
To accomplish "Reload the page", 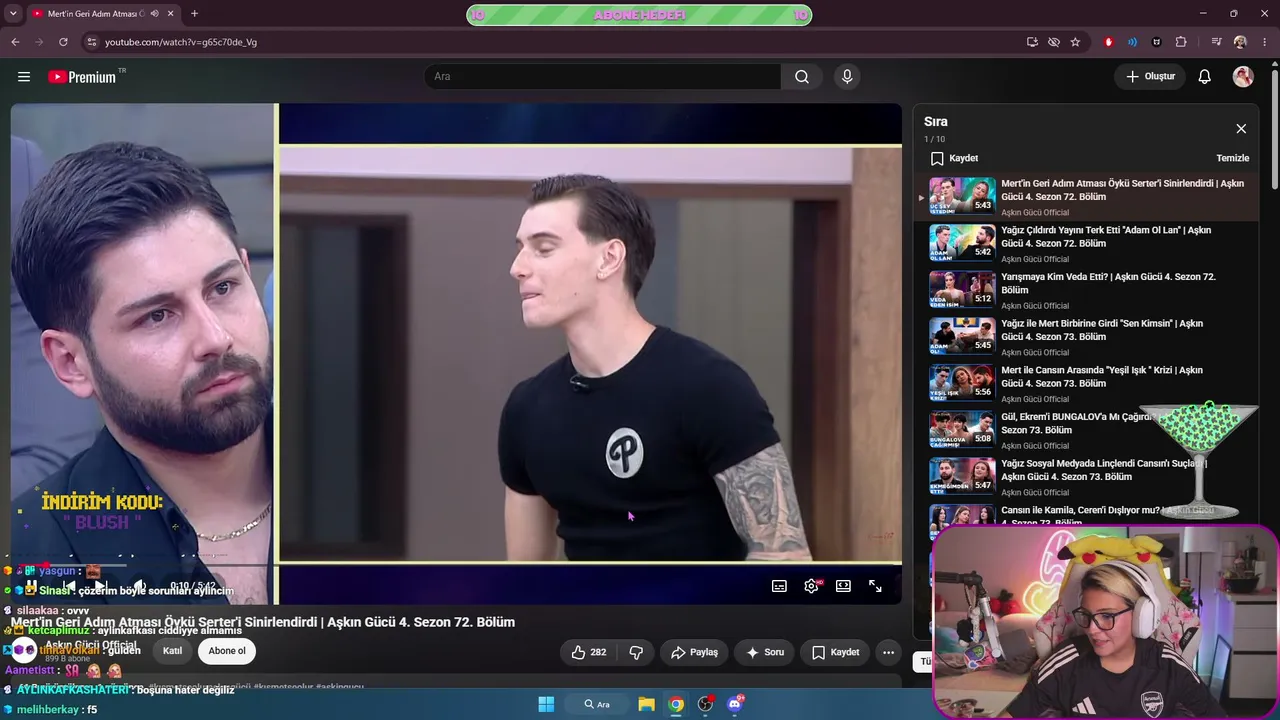I will click(x=63, y=42).
